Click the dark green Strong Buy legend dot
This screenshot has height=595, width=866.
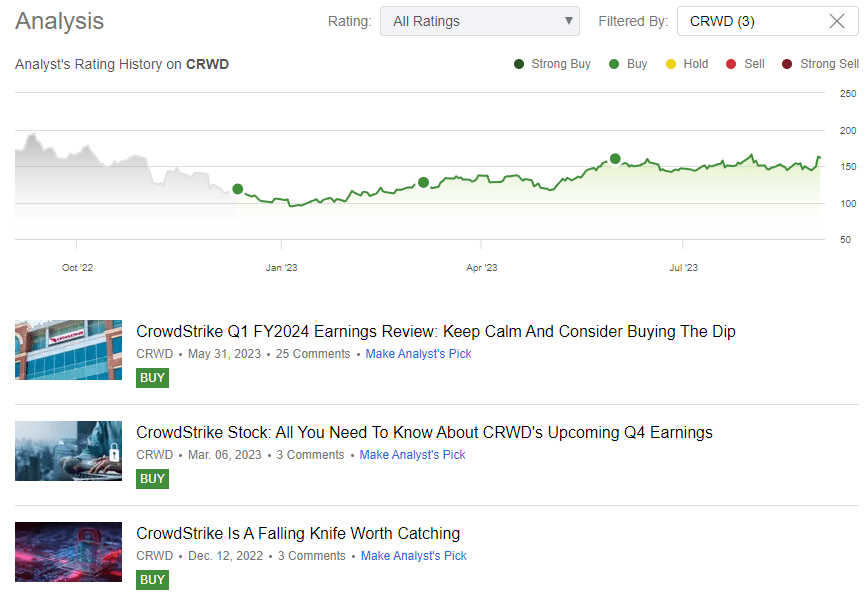(519, 63)
